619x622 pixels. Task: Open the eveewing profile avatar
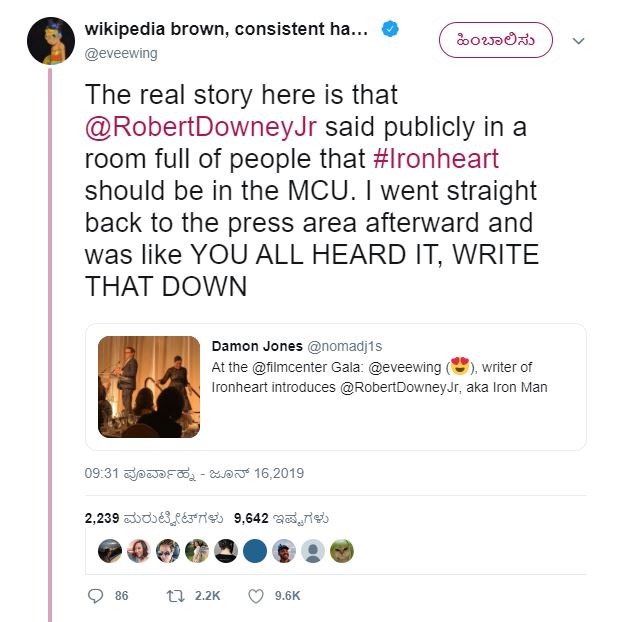tap(50, 41)
